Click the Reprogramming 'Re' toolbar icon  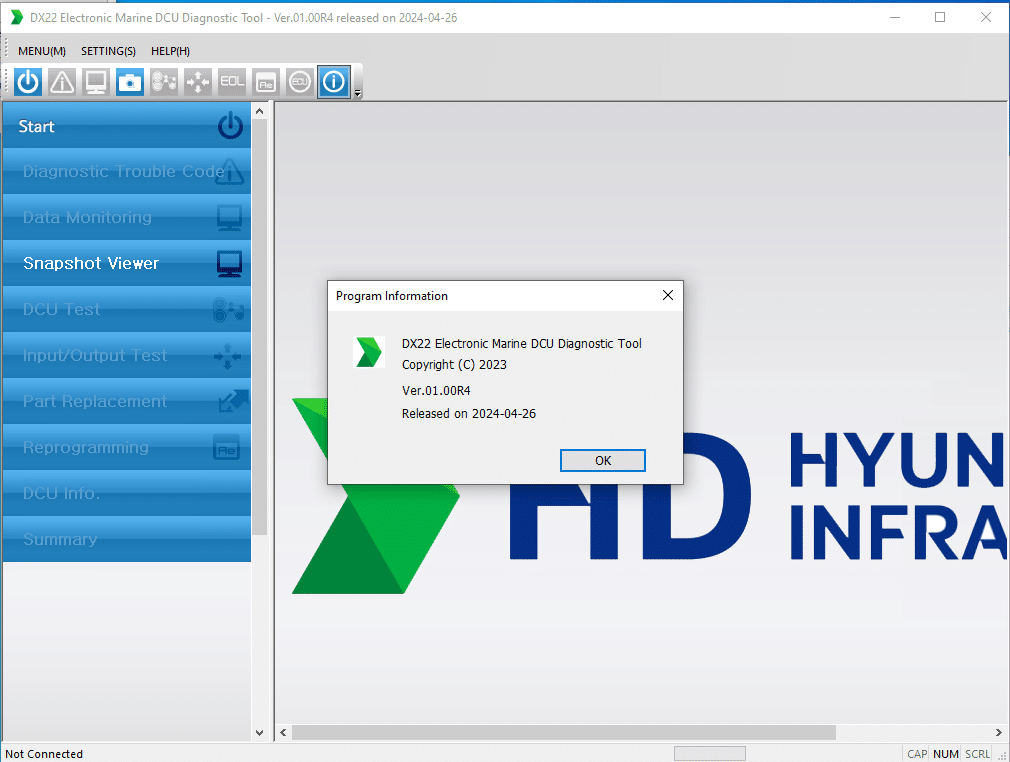[x=265, y=82]
